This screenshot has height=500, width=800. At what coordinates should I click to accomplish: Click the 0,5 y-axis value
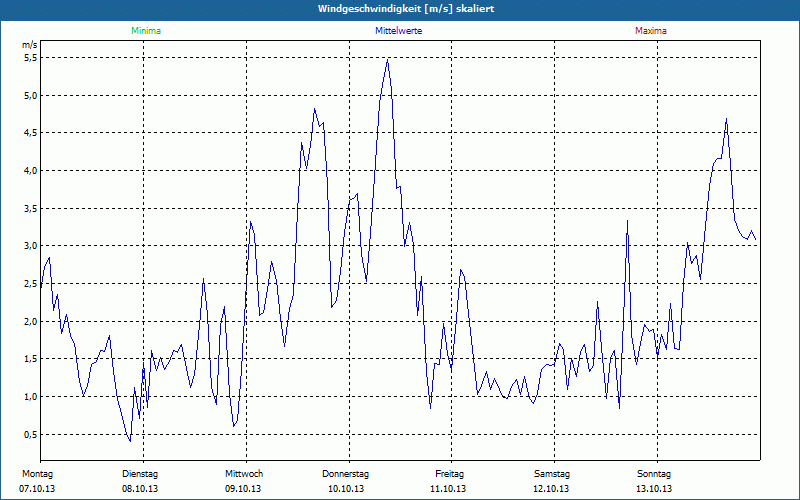31,434
